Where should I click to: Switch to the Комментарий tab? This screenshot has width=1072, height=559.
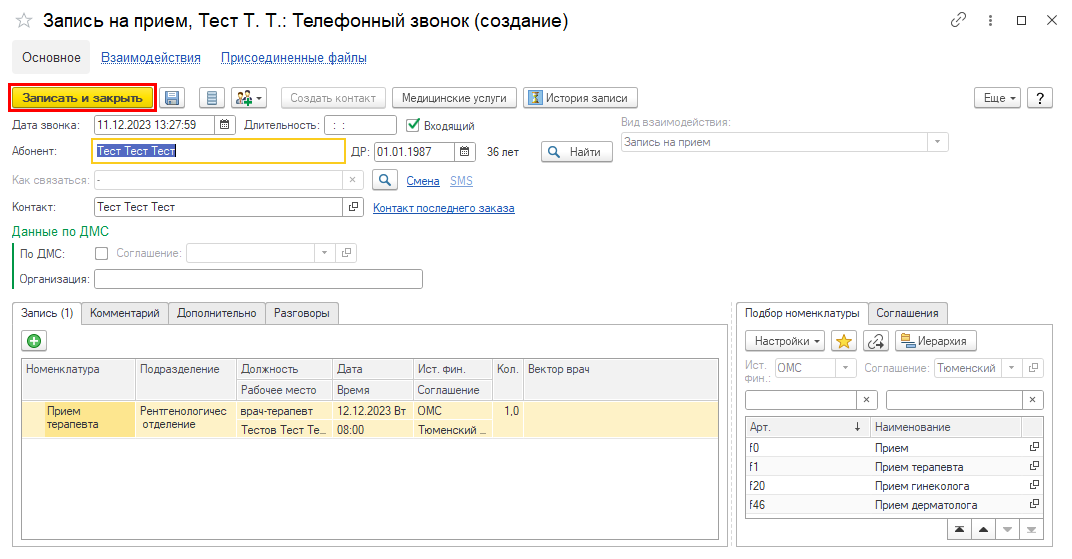point(125,313)
